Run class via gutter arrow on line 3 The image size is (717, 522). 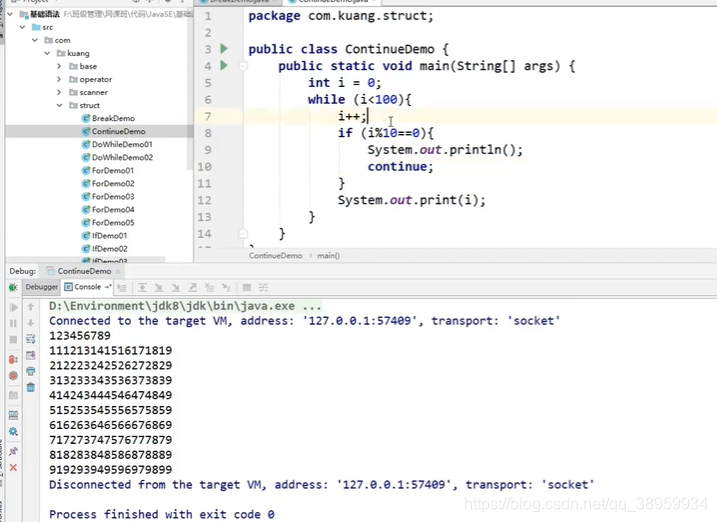[224, 48]
